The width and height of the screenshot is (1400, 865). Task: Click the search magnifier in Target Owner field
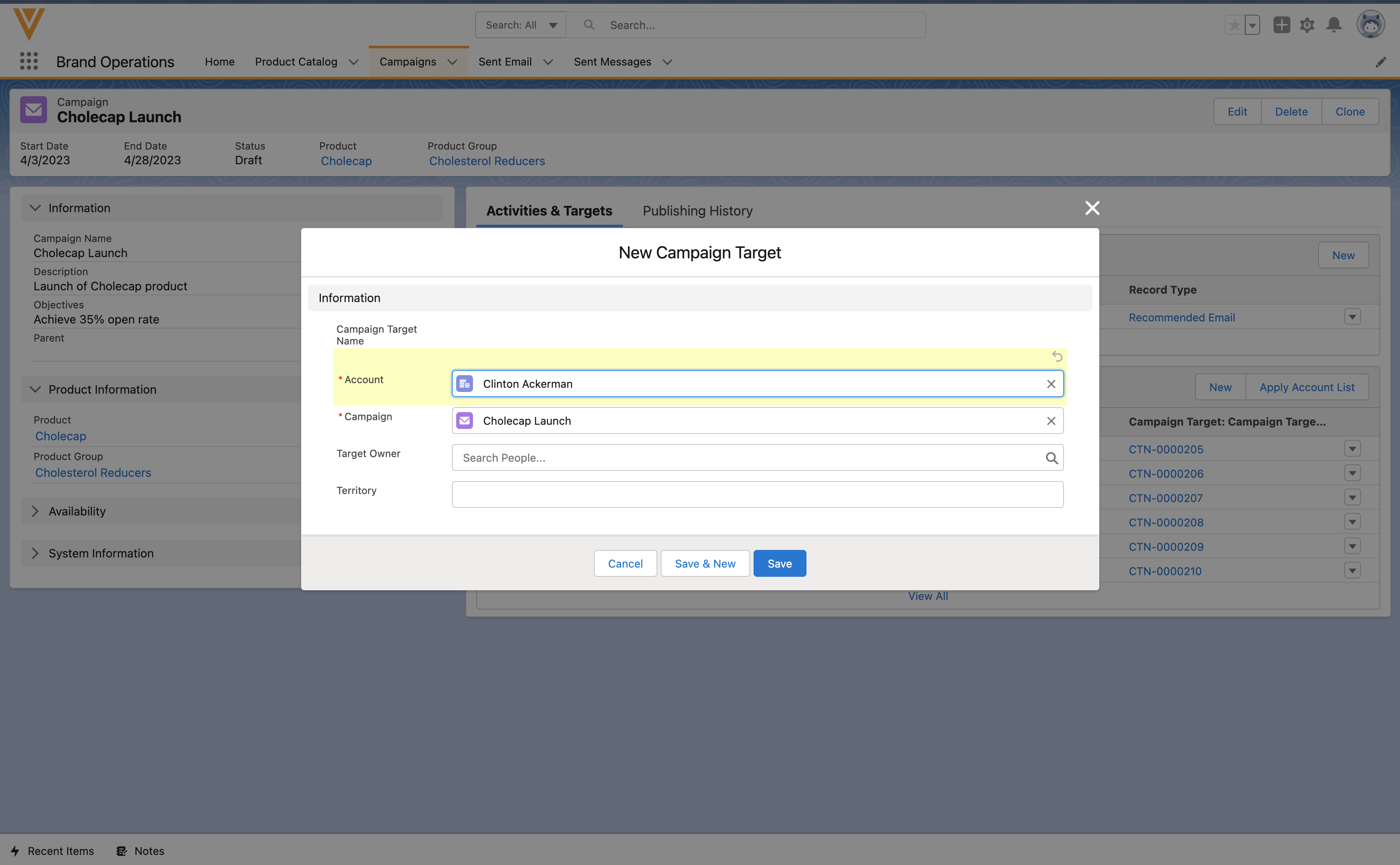pos(1051,458)
